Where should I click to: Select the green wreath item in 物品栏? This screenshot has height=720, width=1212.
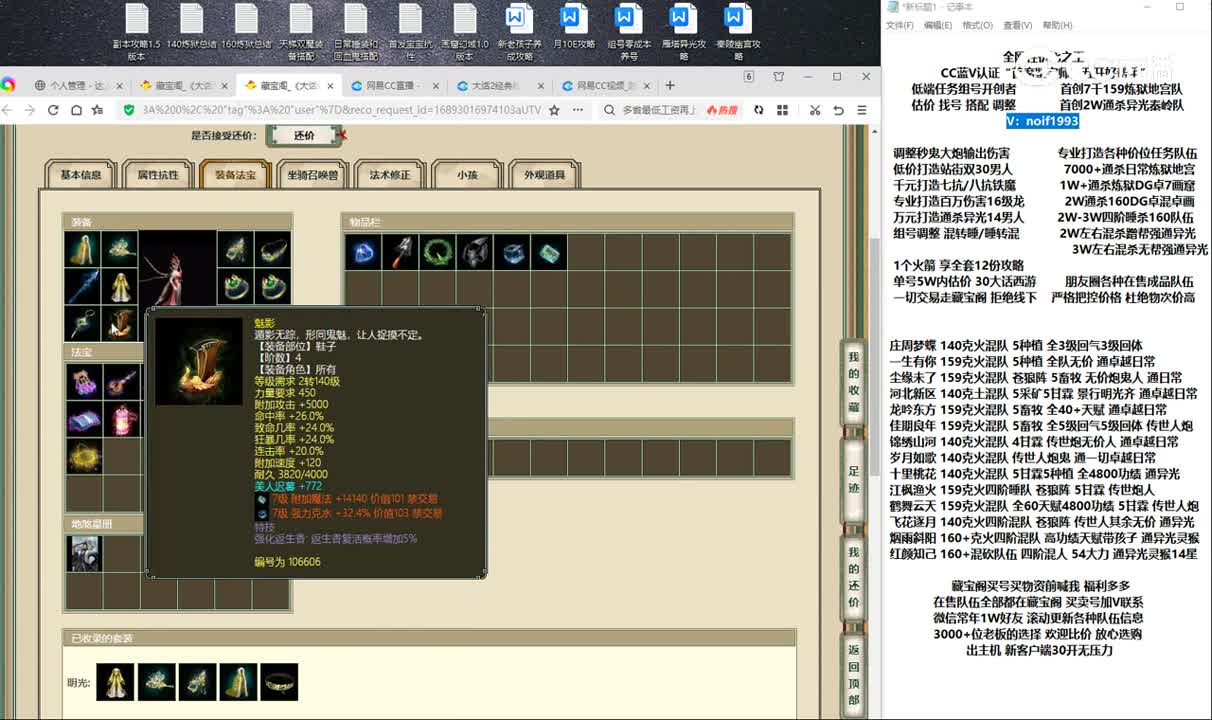(437, 252)
